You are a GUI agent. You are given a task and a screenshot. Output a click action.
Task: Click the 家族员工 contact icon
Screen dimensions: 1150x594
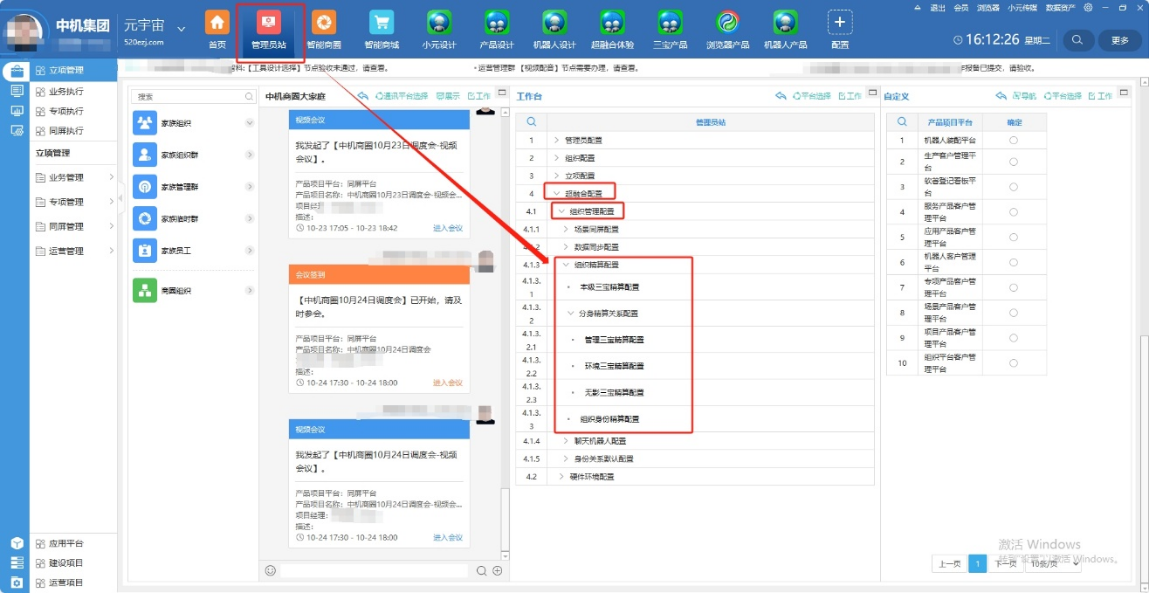coord(144,250)
